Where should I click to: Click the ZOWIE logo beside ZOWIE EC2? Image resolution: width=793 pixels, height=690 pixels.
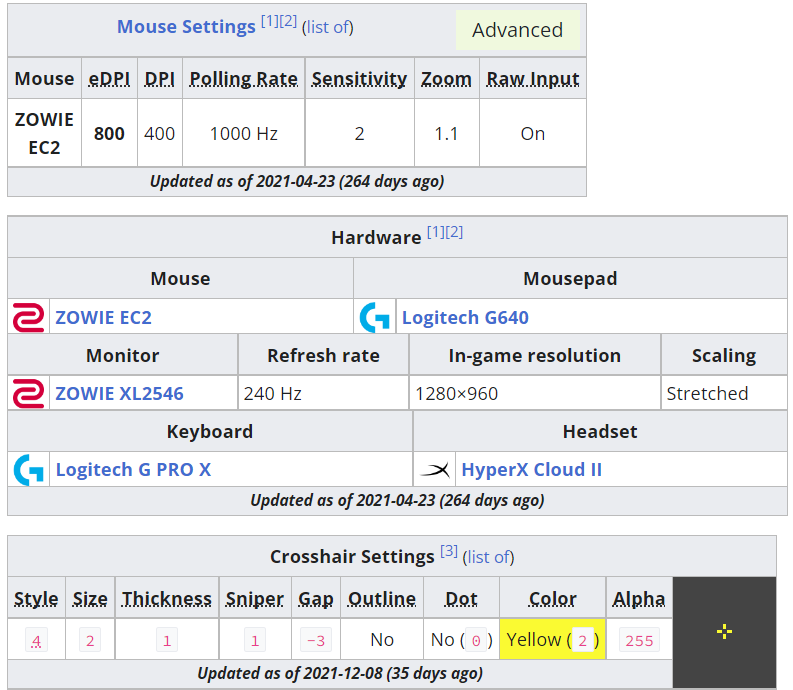tap(28, 317)
